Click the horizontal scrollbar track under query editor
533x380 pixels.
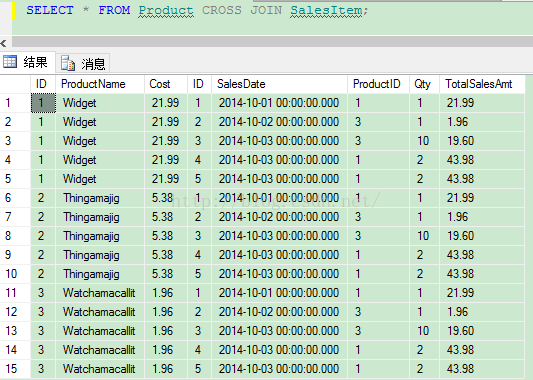pyautogui.click(x=272, y=42)
